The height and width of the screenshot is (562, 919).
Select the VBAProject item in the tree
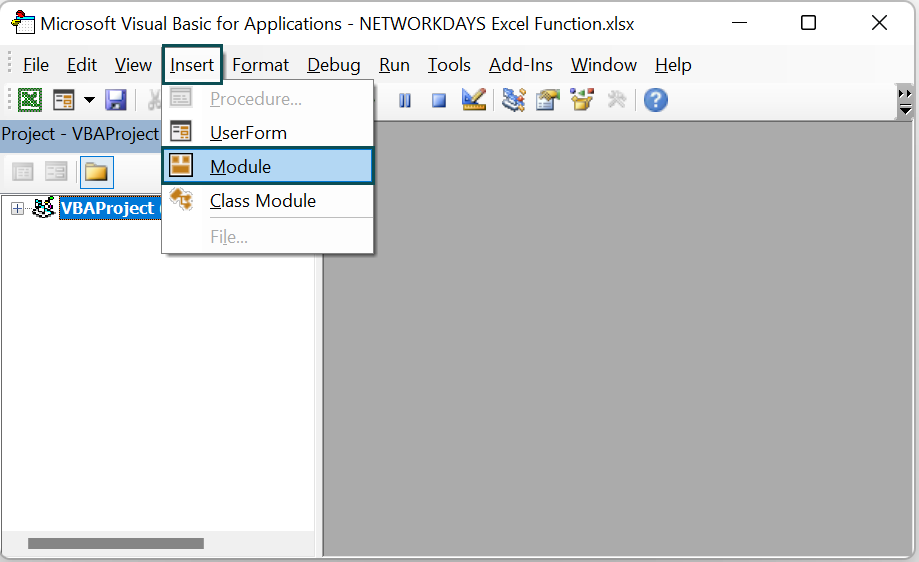[109, 208]
